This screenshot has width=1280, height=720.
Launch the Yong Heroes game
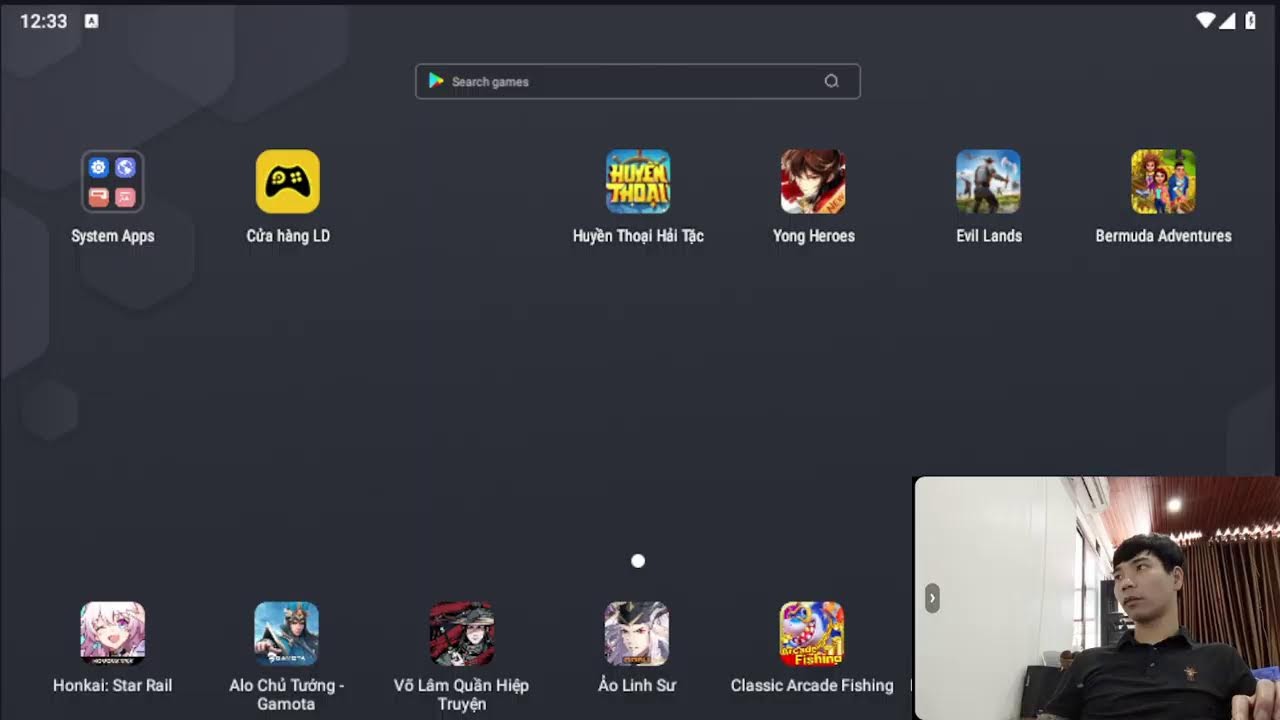tap(813, 182)
